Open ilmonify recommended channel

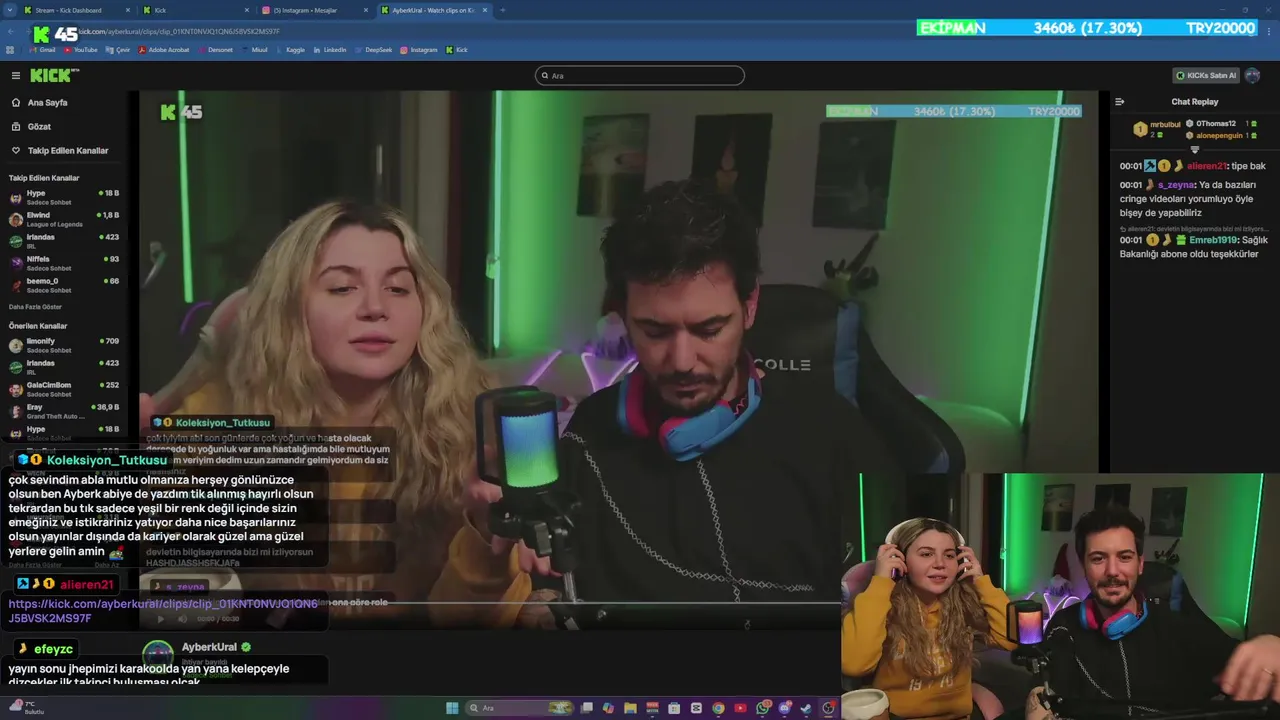[x=64, y=345]
